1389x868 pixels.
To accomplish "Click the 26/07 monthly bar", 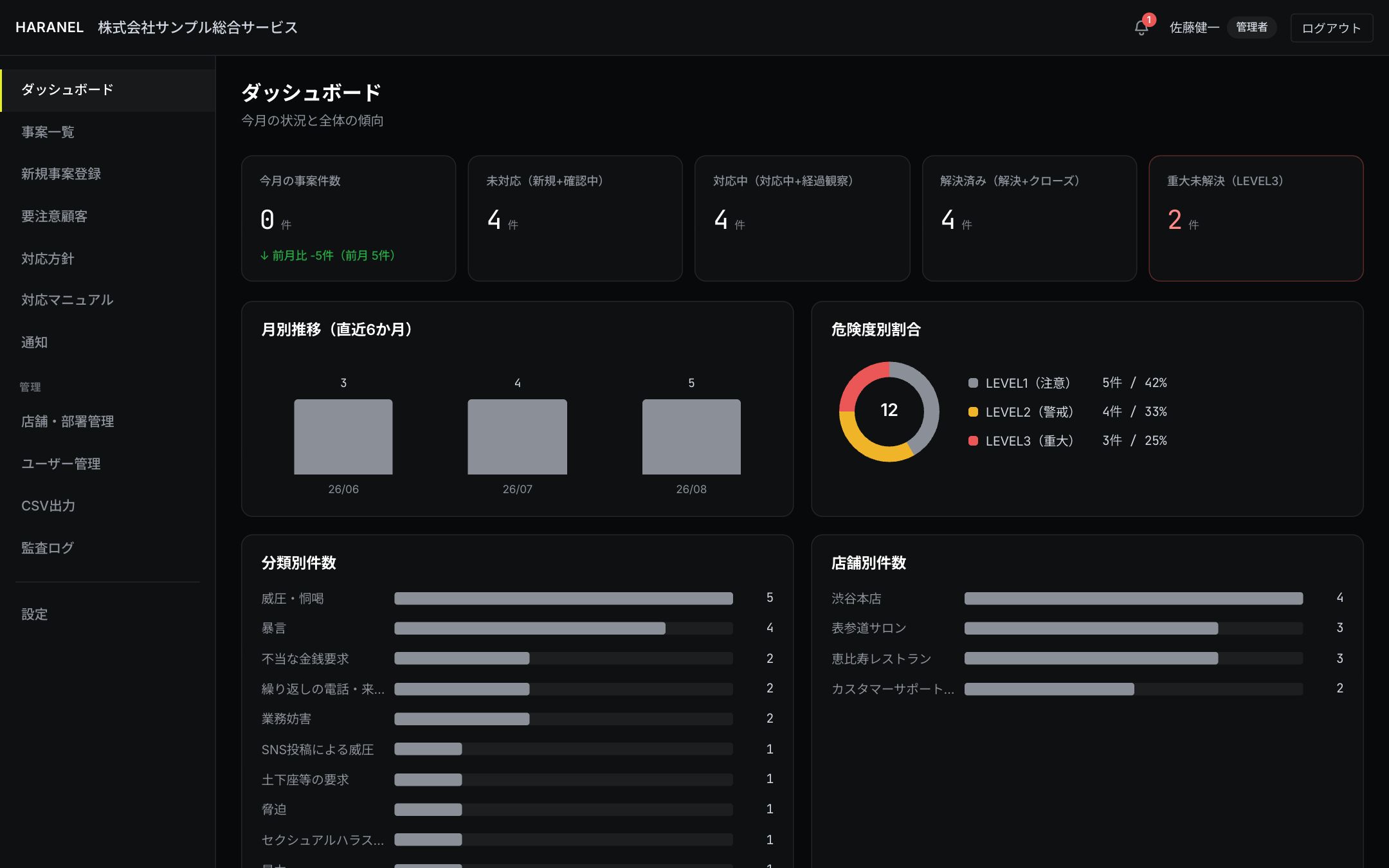I will click(517, 437).
